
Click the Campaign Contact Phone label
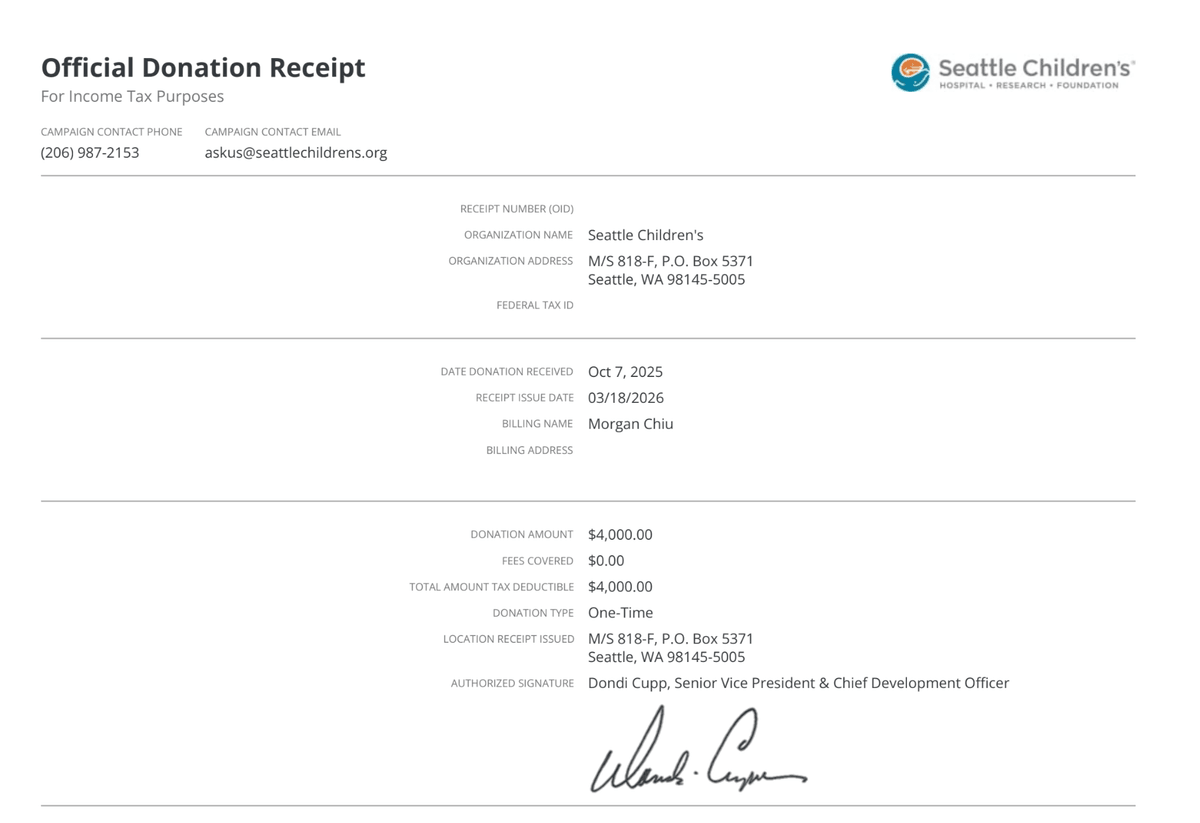tap(112, 131)
